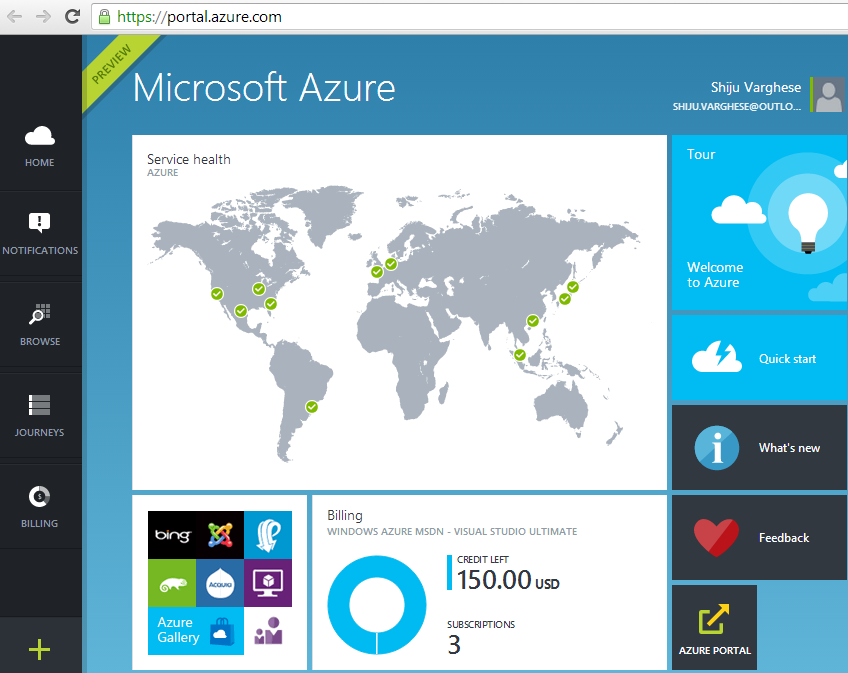
Task: Click the PREVIEW corner ribbon
Action: [x=111, y=64]
